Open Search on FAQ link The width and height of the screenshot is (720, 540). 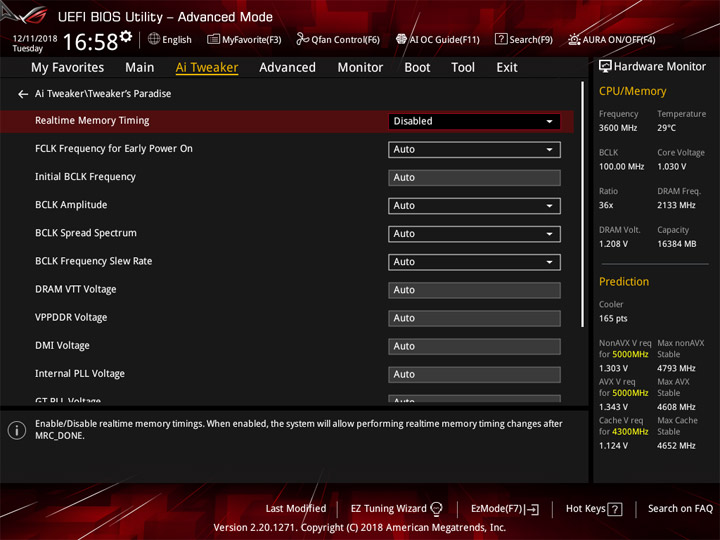(x=680, y=509)
